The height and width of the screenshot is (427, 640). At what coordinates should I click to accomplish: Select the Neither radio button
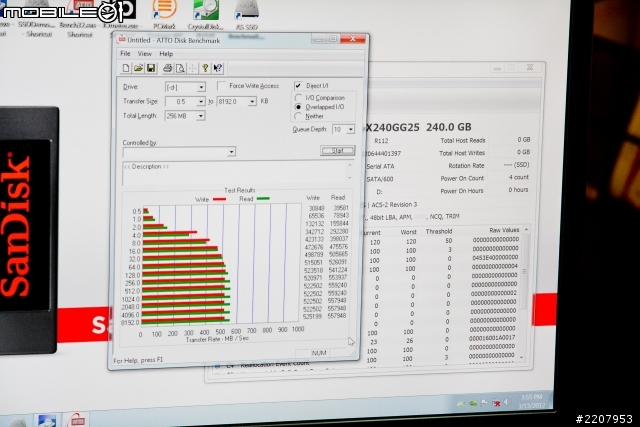coord(298,116)
